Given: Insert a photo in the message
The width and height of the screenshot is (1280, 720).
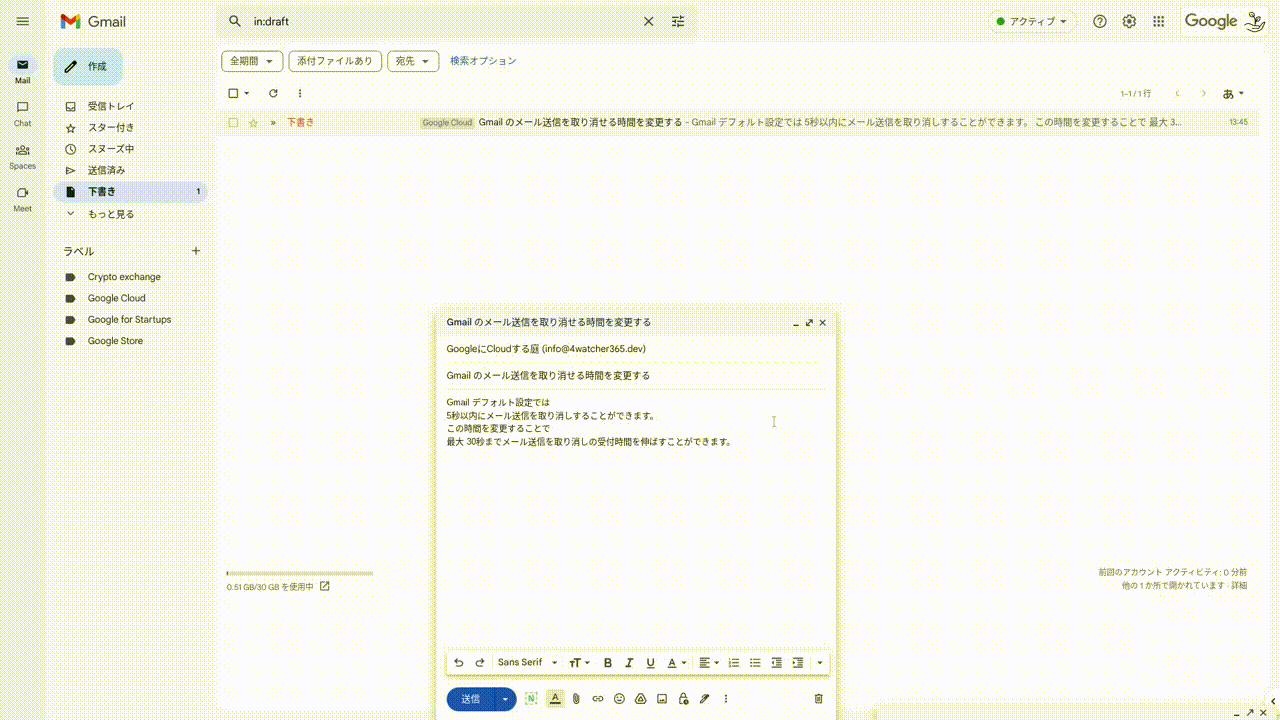Looking at the screenshot, I should pos(662,699).
